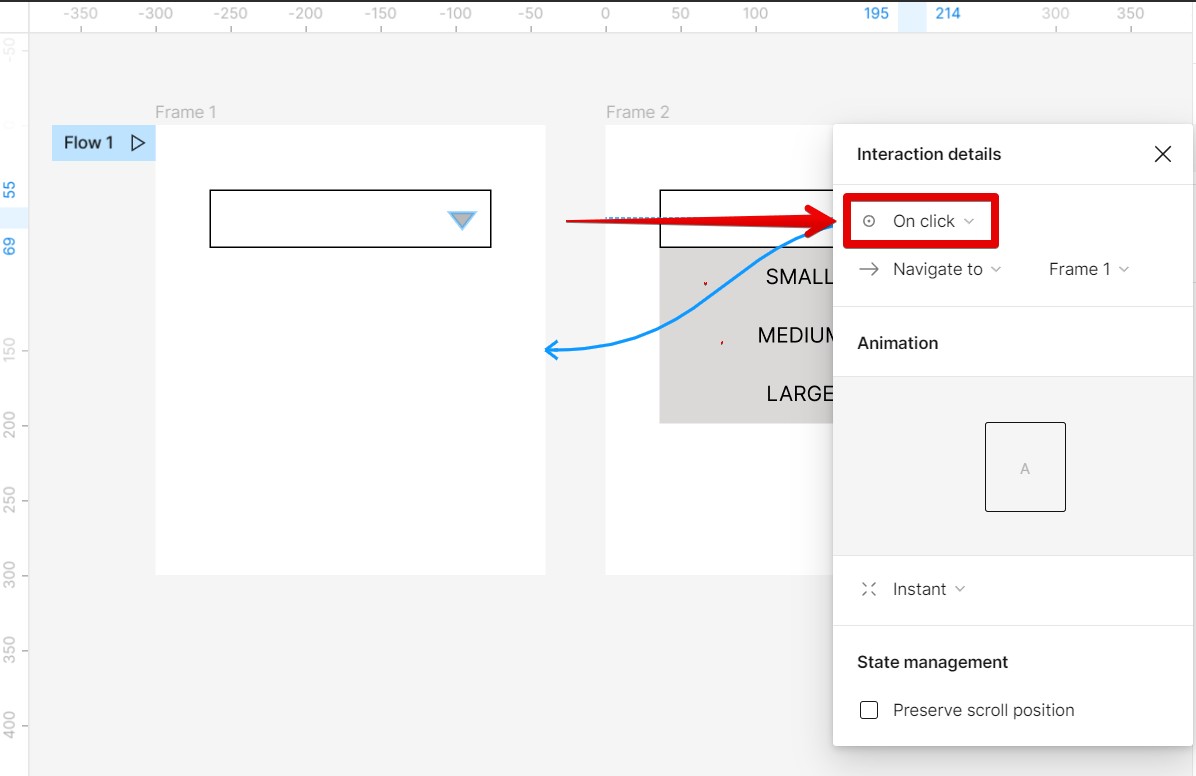Click the Navigate to arrow icon
This screenshot has width=1196, height=776.
(x=868, y=269)
